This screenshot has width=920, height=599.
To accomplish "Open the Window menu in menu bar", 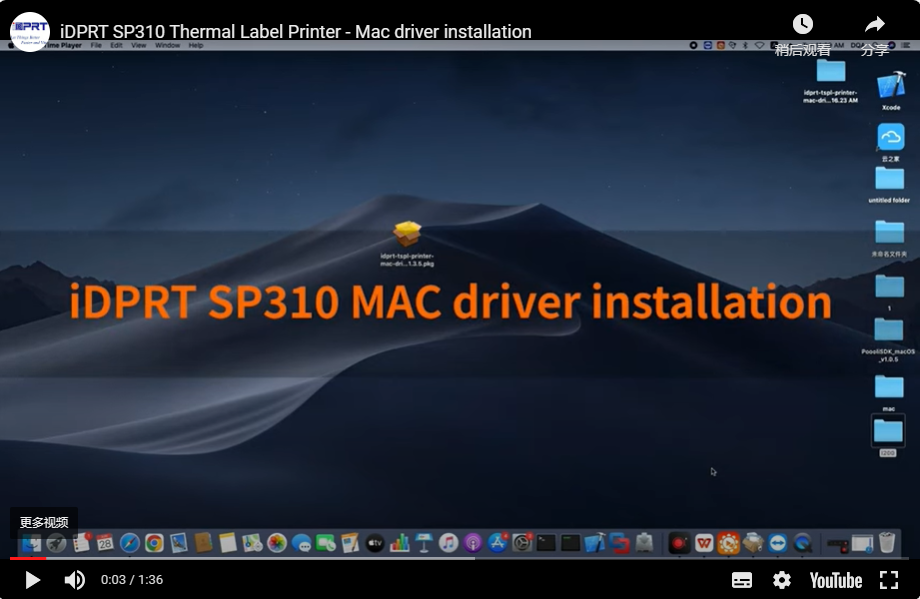I will [x=168, y=45].
